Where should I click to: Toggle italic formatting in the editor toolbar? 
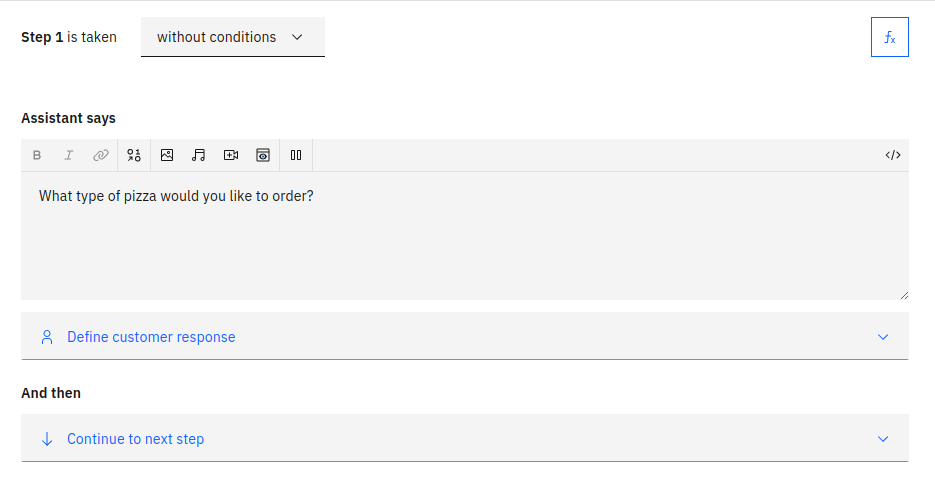[x=69, y=155]
